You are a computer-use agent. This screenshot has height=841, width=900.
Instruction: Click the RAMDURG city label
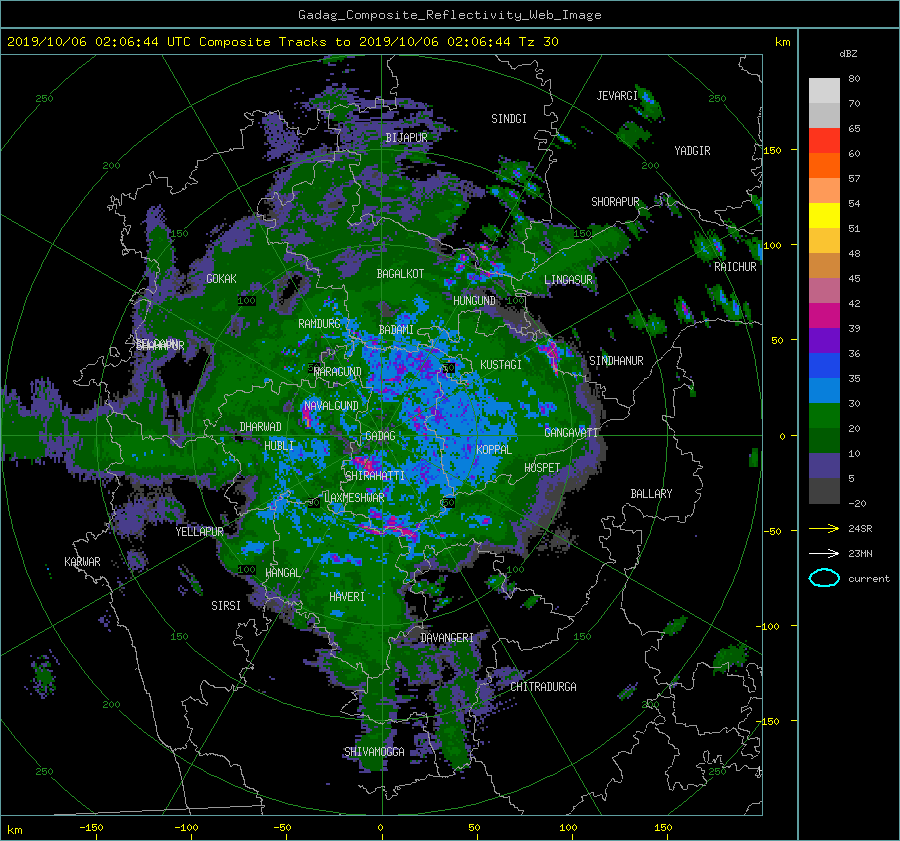[319, 324]
